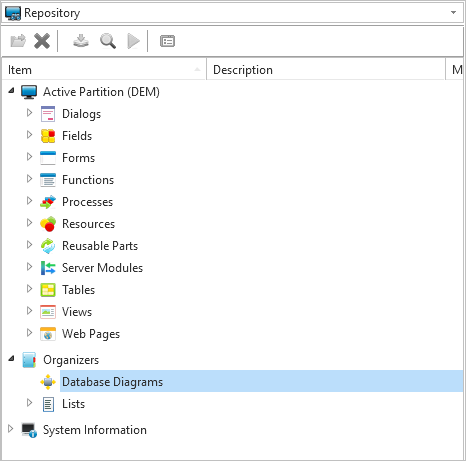Open the Repository panel dropdown arrow
Viewport: 466px width, 461px height.
pyautogui.click(x=453, y=13)
